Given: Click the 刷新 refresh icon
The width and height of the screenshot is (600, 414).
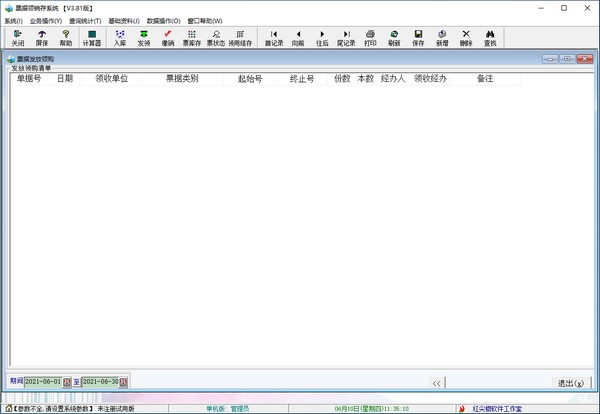Looking at the screenshot, I should point(394,38).
